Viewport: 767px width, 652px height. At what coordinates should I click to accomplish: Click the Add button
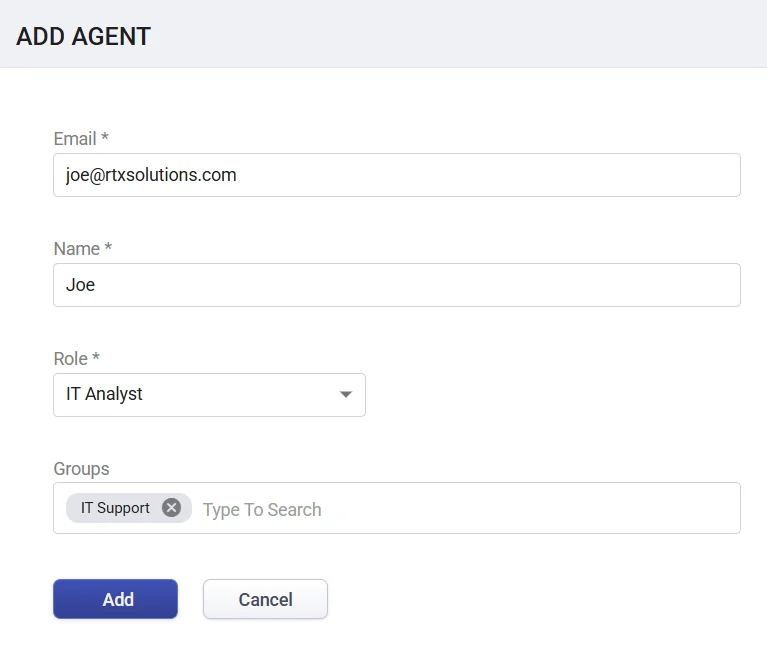point(115,599)
